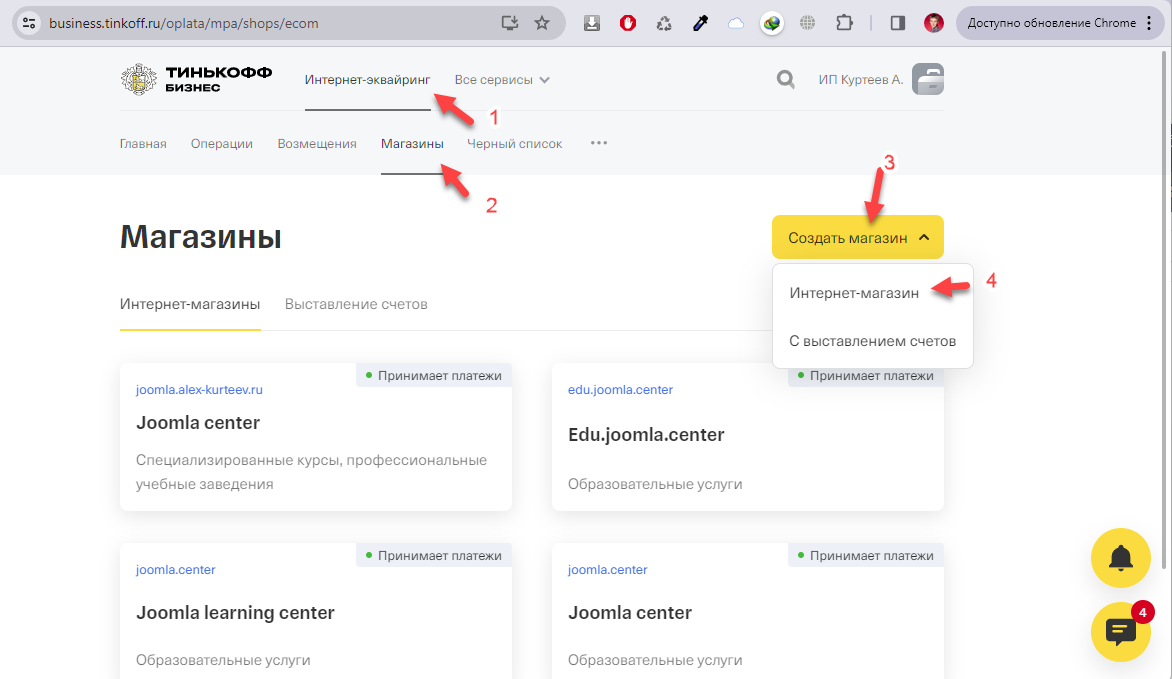
Task: Click the Магазины page heading
Action: pyautogui.click(x=200, y=237)
